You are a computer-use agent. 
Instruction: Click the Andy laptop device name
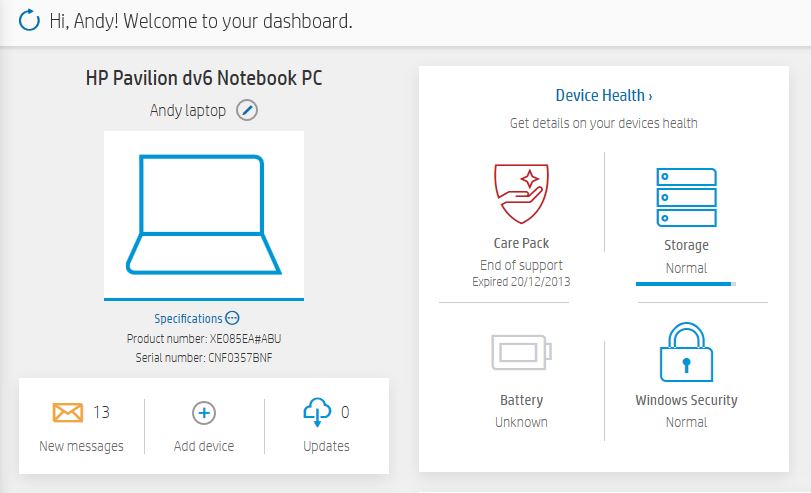click(x=188, y=110)
